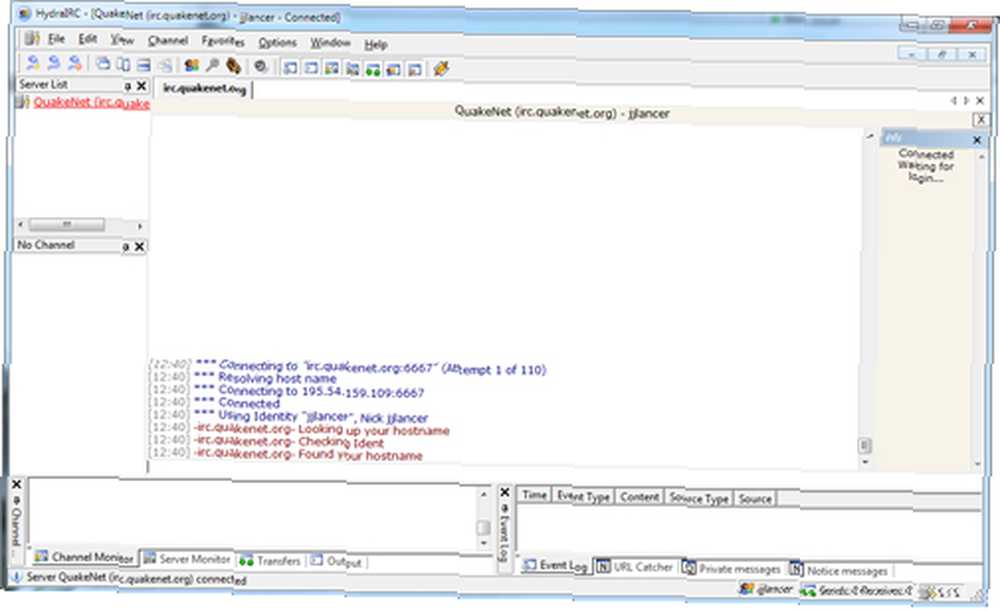Image resolution: width=1000 pixels, height=611 pixels.
Task: Pin the Server List panel
Action: point(128,85)
